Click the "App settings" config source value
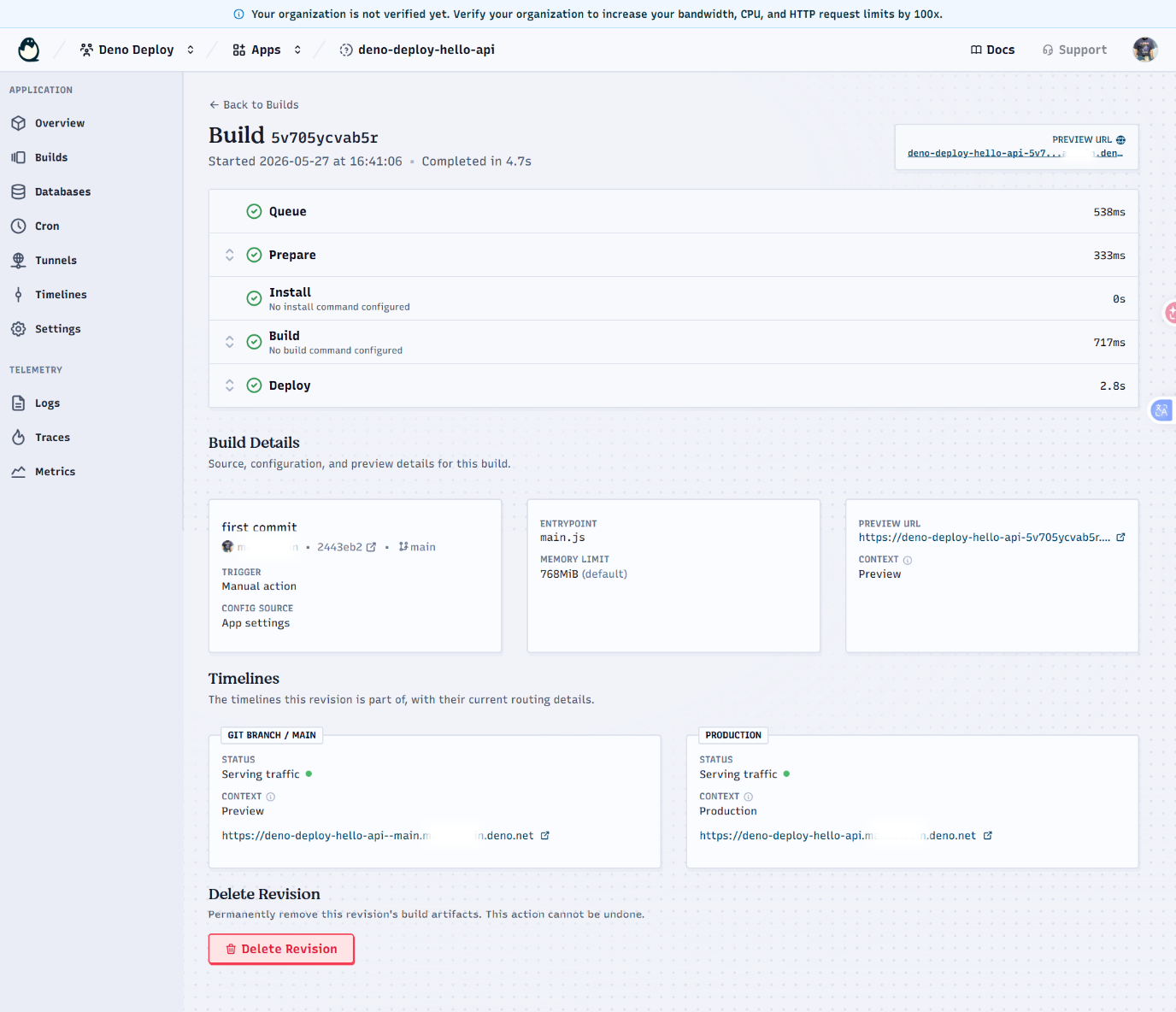1176x1012 pixels. pos(256,623)
